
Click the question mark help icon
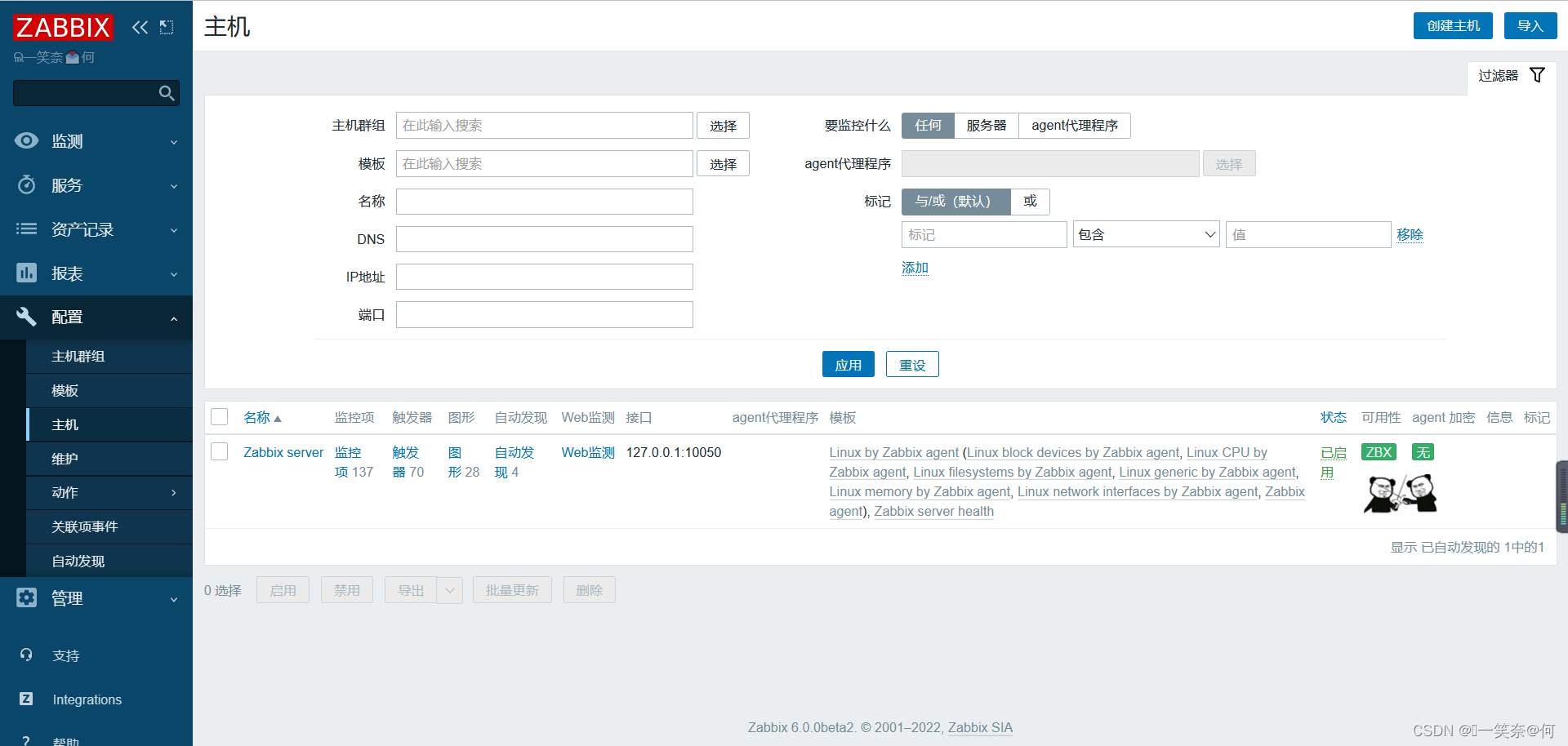point(26,739)
